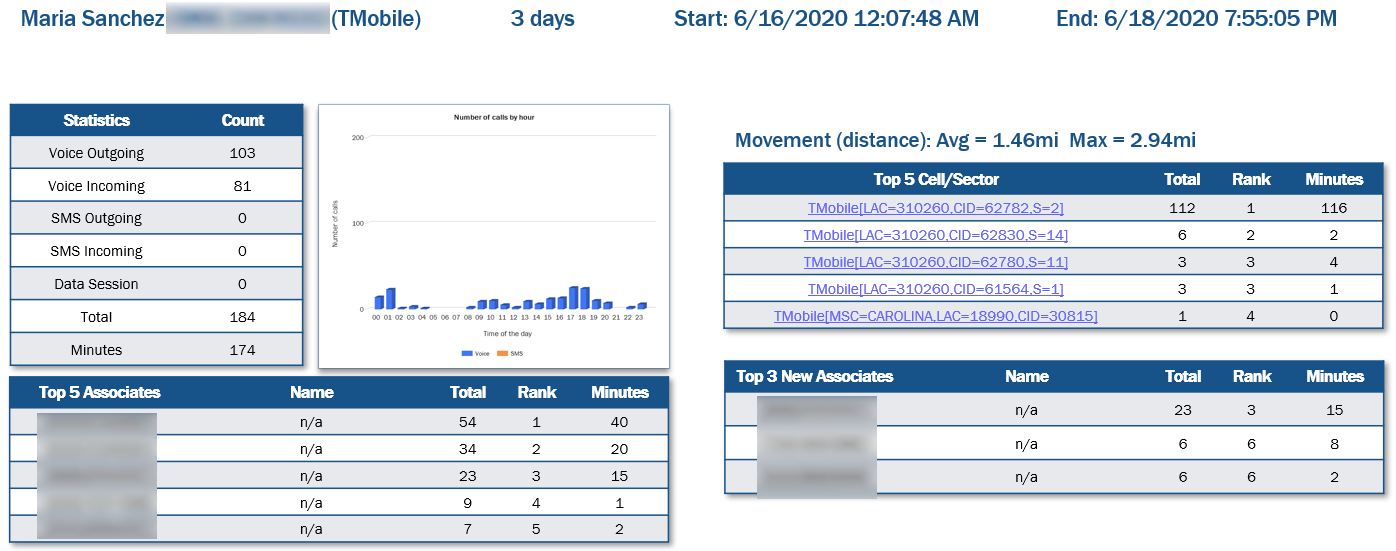1396x551 pixels.
Task: Click the Statistics column header
Action: coord(96,120)
